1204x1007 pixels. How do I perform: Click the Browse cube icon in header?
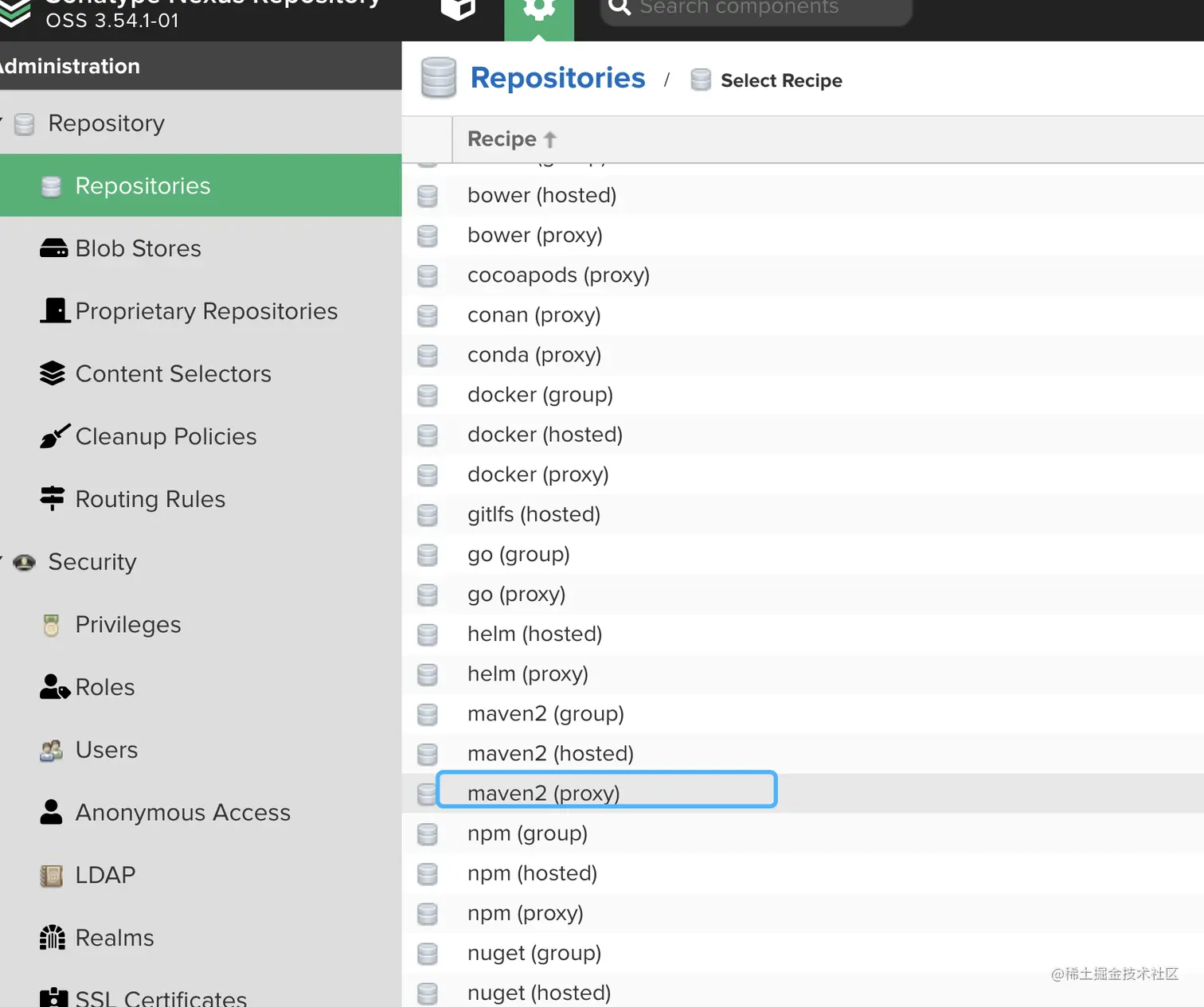coord(458,10)
